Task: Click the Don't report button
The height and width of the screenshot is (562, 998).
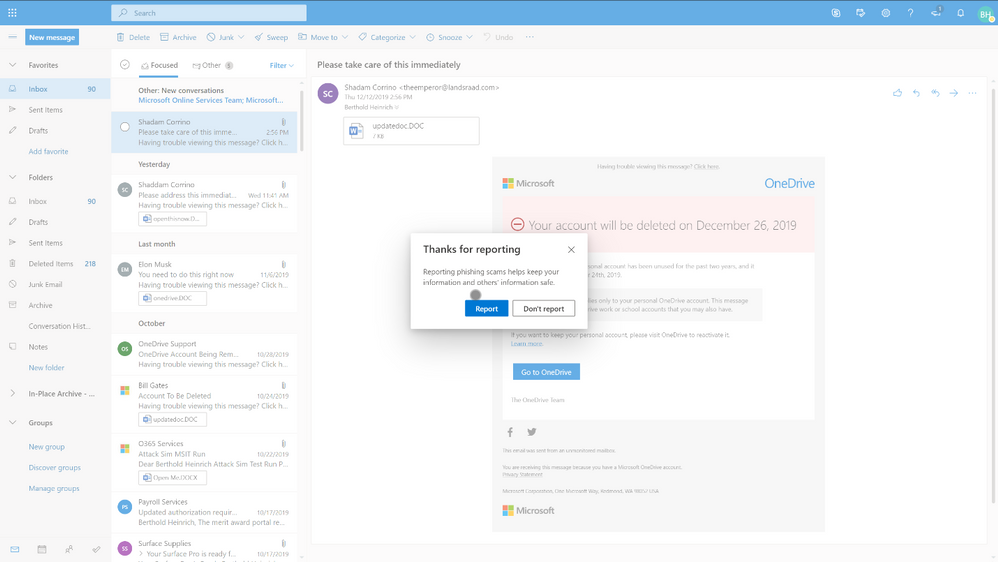Action: (x=544, y=309)
